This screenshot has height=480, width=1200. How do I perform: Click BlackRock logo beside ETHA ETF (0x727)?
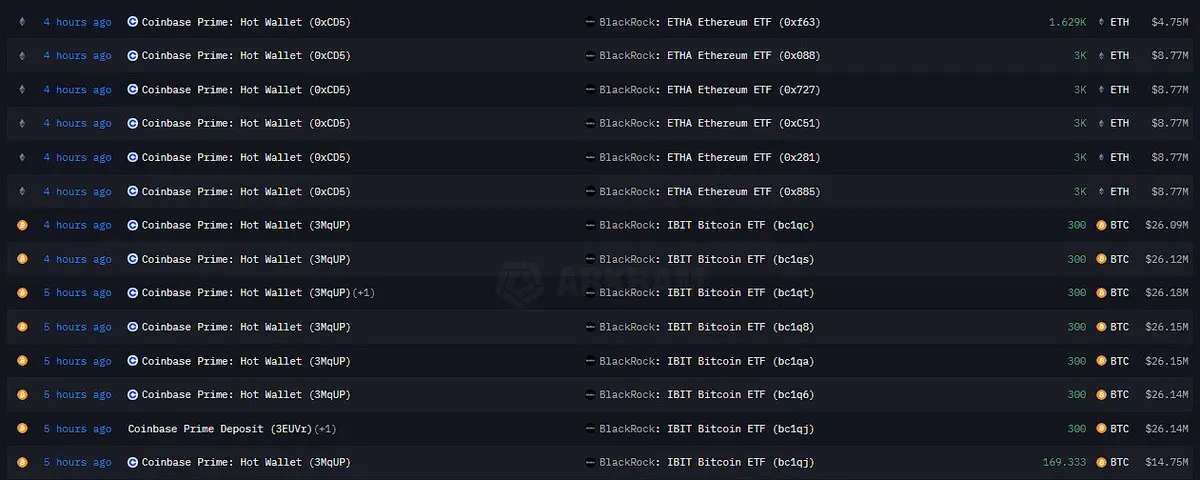590,90
